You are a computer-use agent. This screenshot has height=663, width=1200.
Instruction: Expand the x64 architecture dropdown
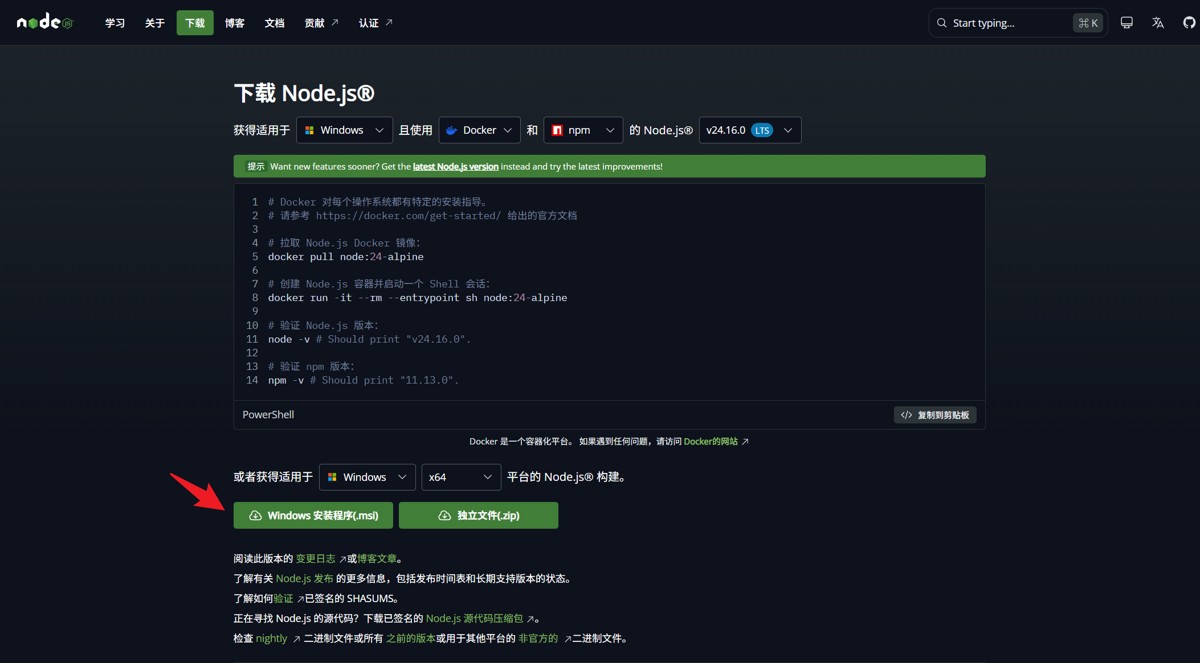pos(461,477)
